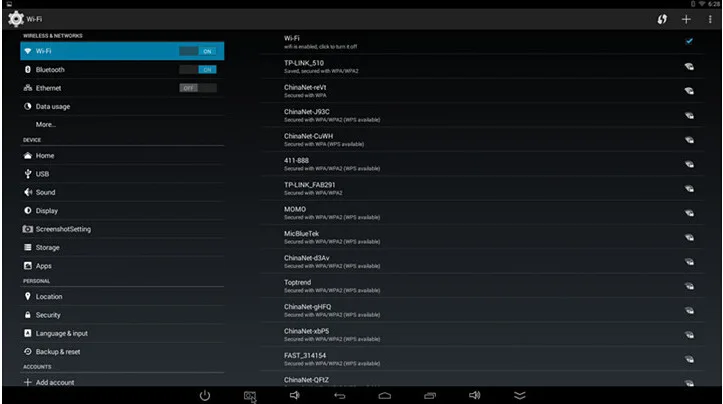Uncheck the Wi-Fi enabled checkbox
Viewport: 723px width, 404px height.
point(689,41)
